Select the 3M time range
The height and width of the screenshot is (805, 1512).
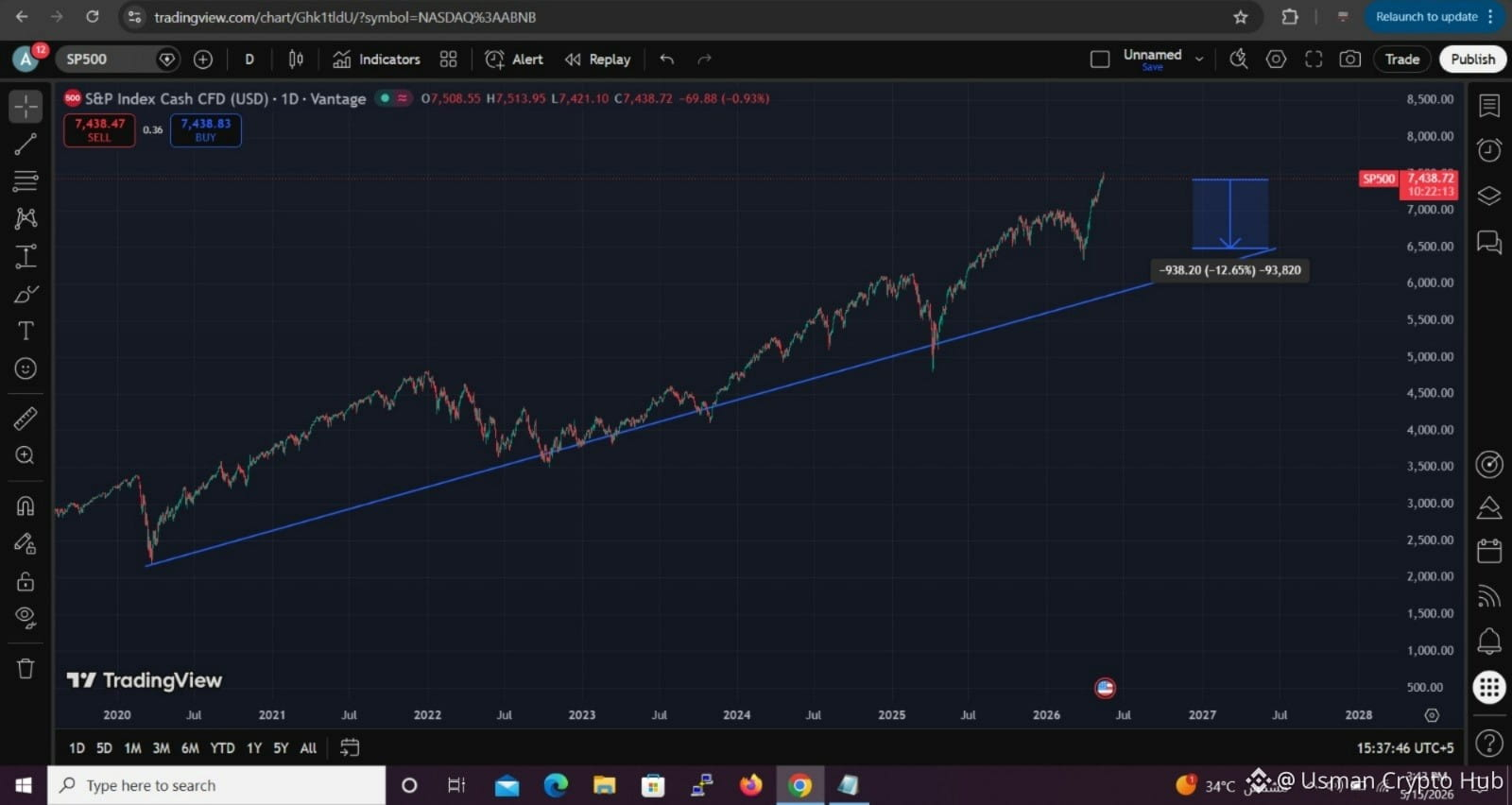pyautogui.click(x=162, y=747)
